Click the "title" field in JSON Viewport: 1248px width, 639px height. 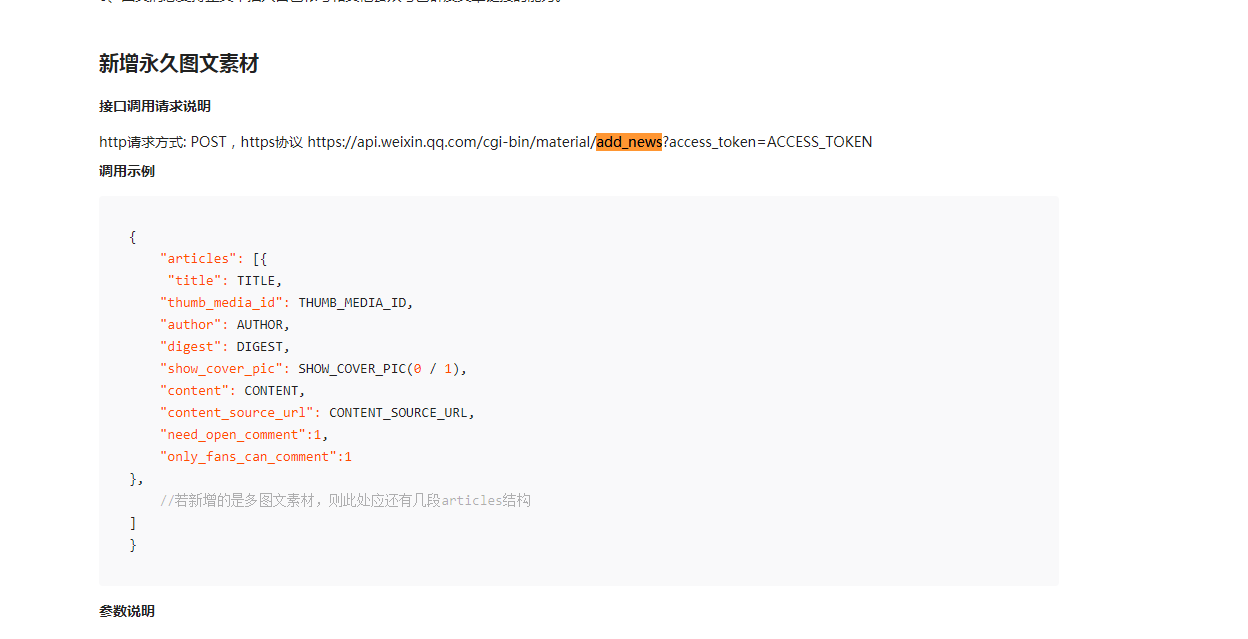coord(194,280)
